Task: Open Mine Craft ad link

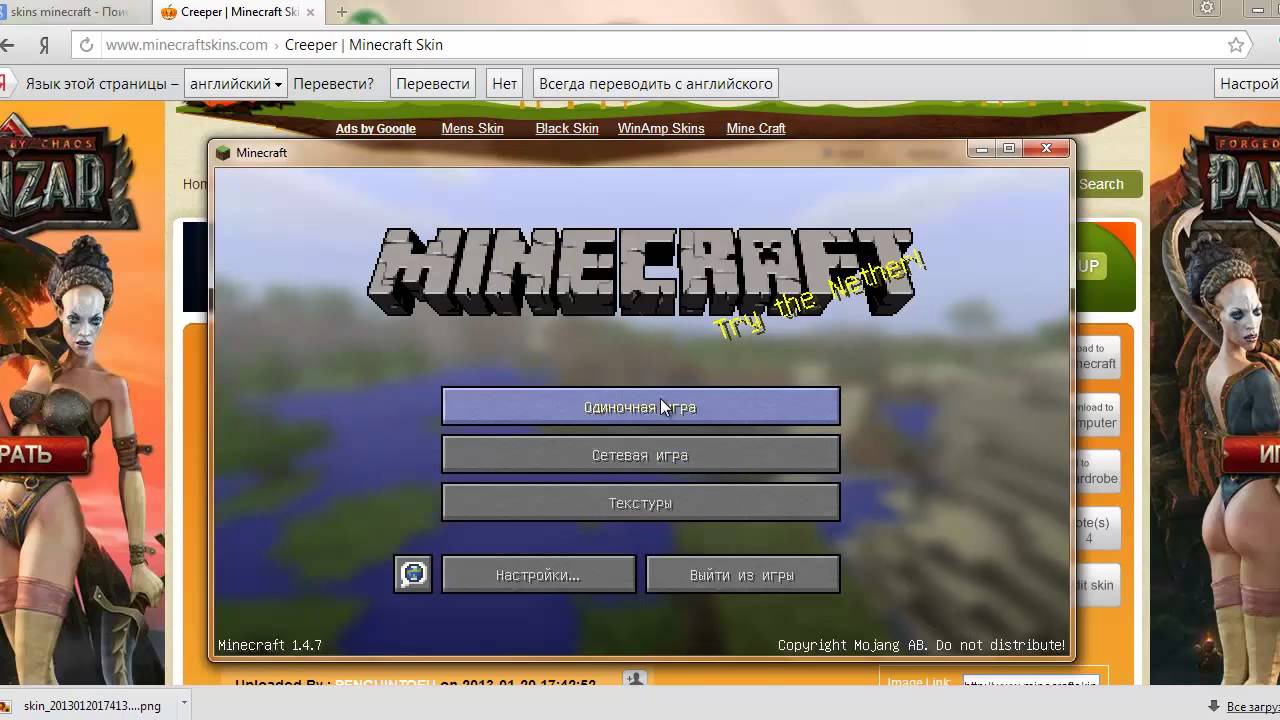Action: coord(756,129)
